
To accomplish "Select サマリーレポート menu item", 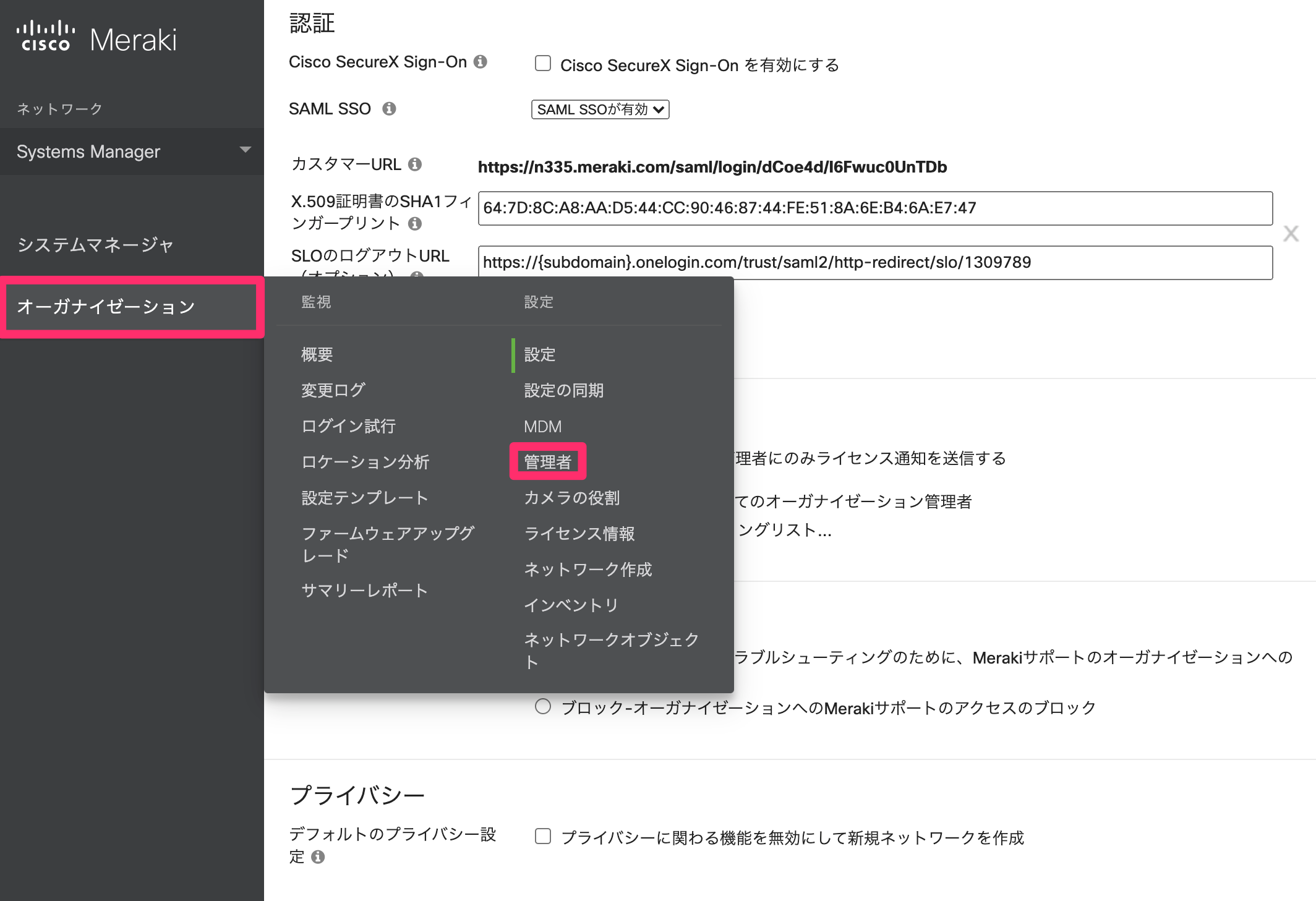I will pyautogui.click(x=365, y=591).
